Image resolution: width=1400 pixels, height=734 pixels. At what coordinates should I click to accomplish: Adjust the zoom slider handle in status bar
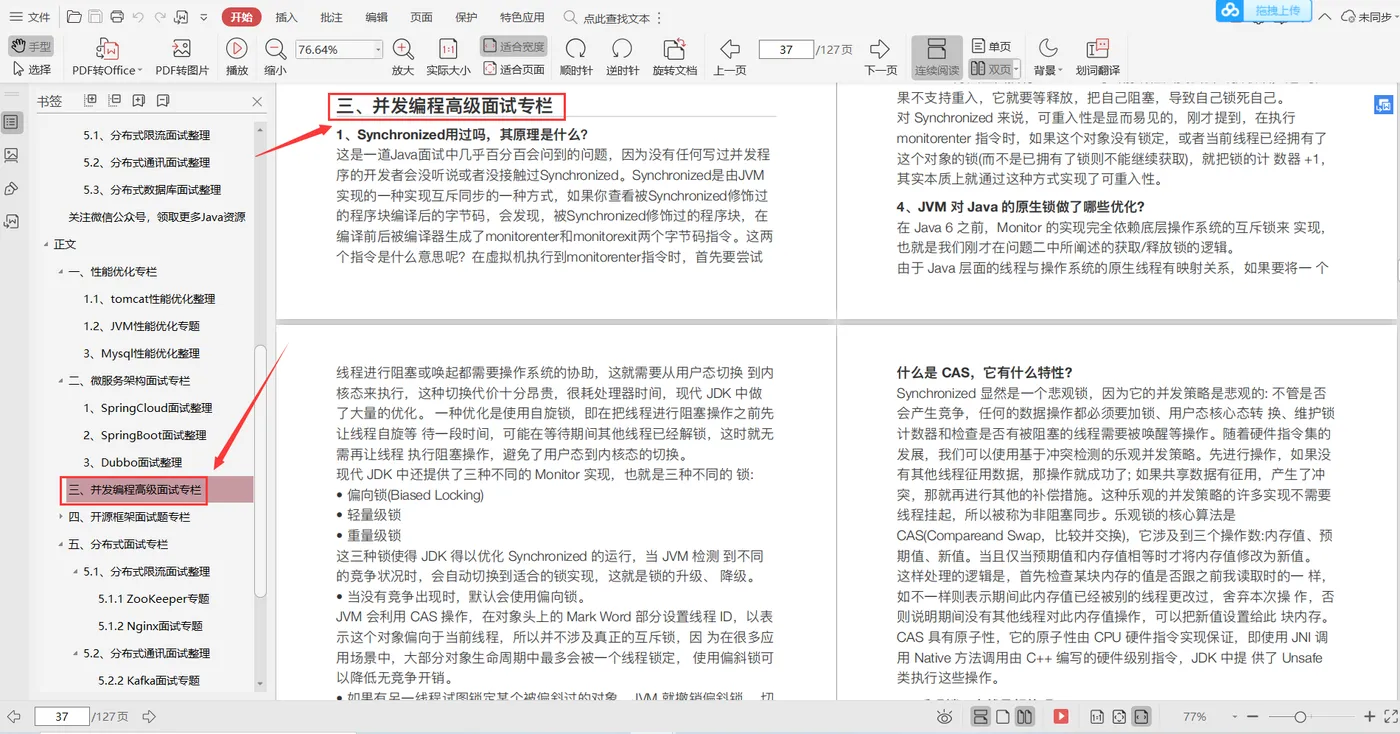click(x=1300, y=717)
